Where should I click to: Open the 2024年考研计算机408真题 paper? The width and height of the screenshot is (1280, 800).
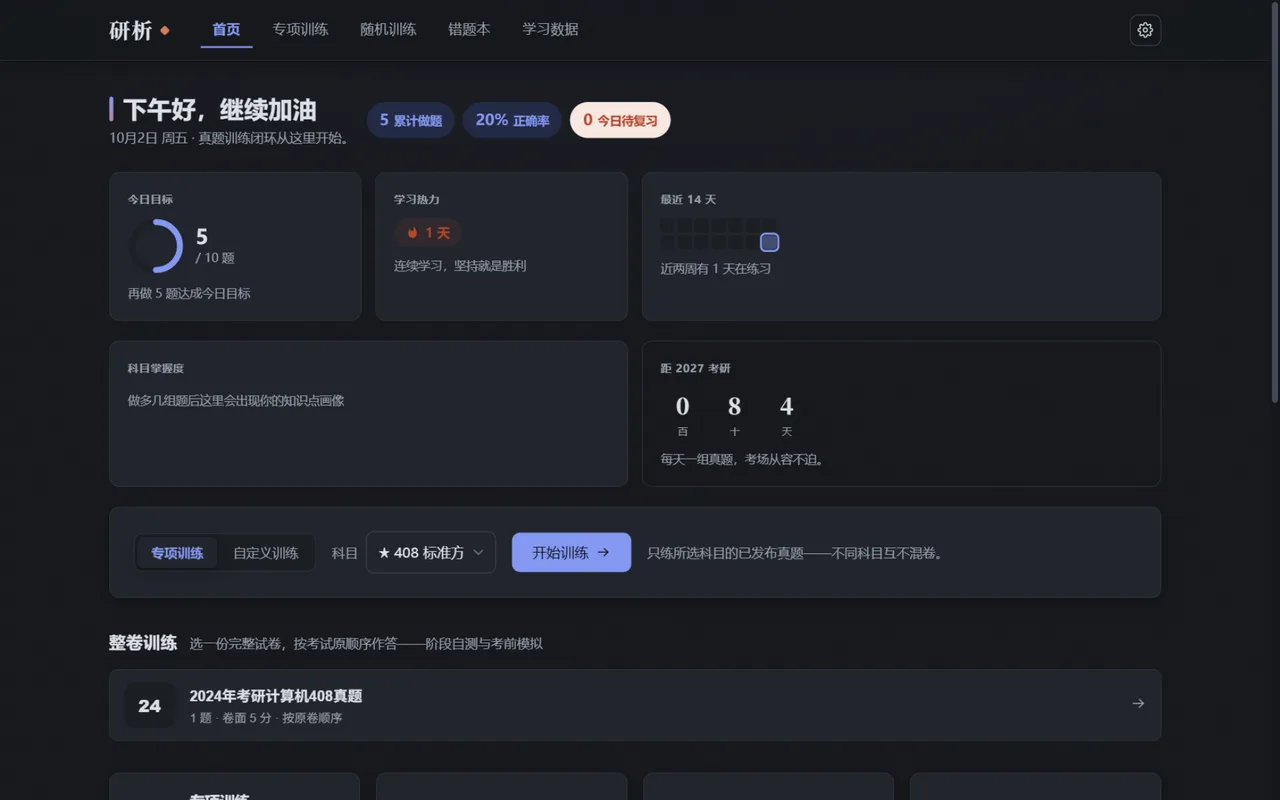pos(635,706)
